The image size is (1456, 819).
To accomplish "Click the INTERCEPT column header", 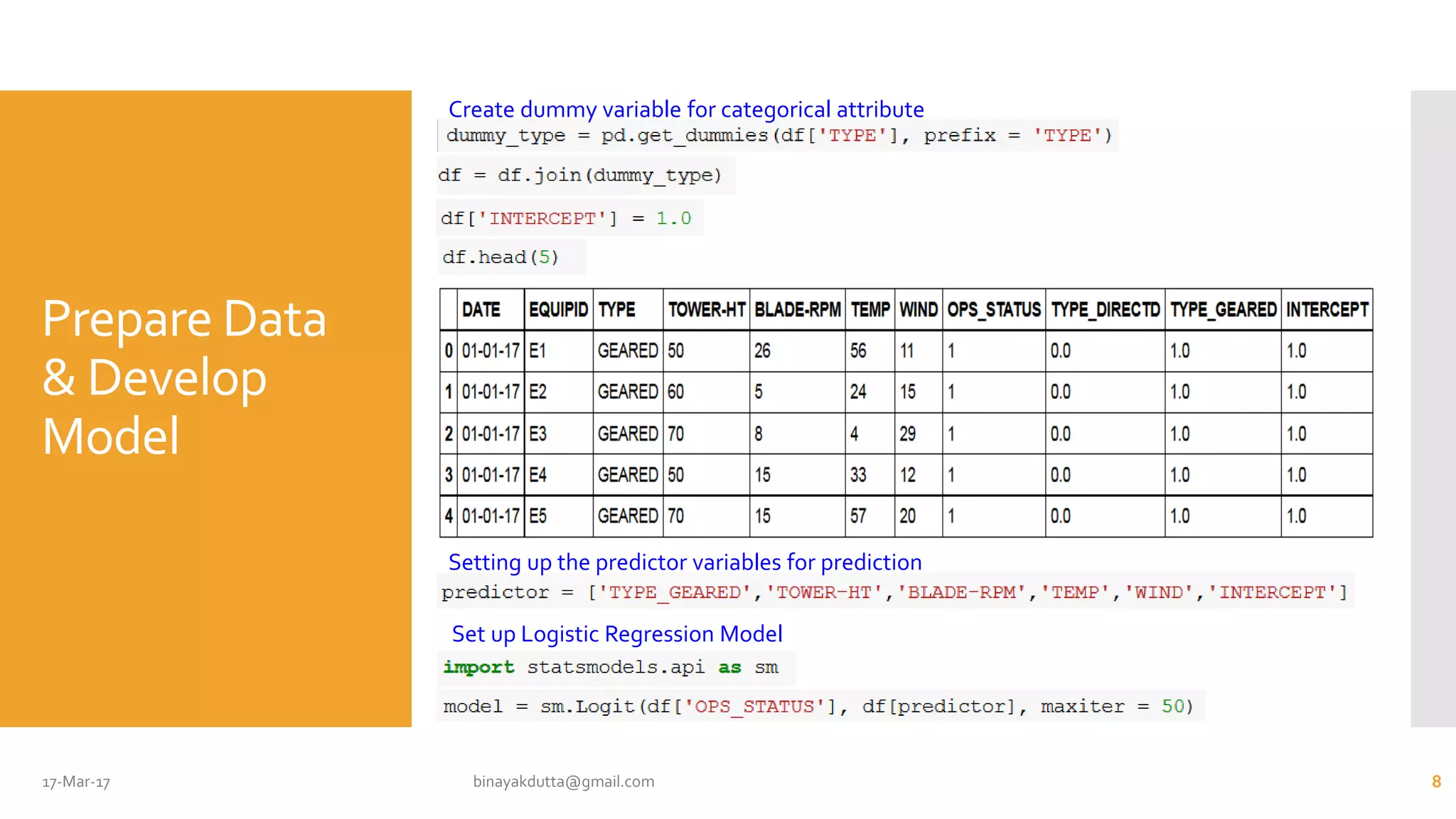I will point(1327,310).
